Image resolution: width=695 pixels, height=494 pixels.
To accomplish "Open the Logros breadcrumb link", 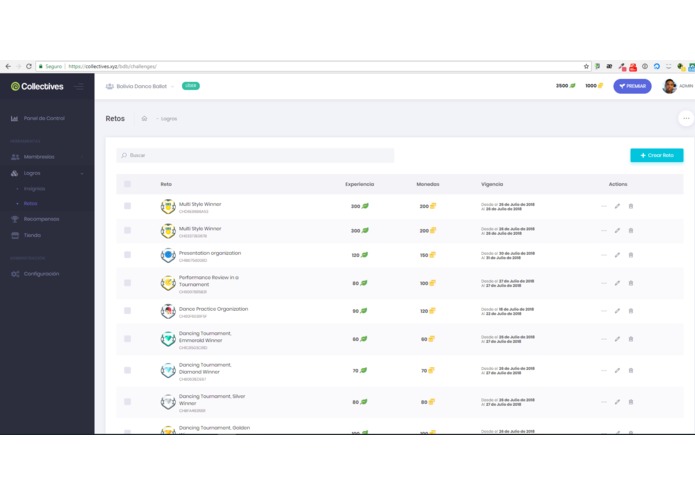I will click(168, 119).
